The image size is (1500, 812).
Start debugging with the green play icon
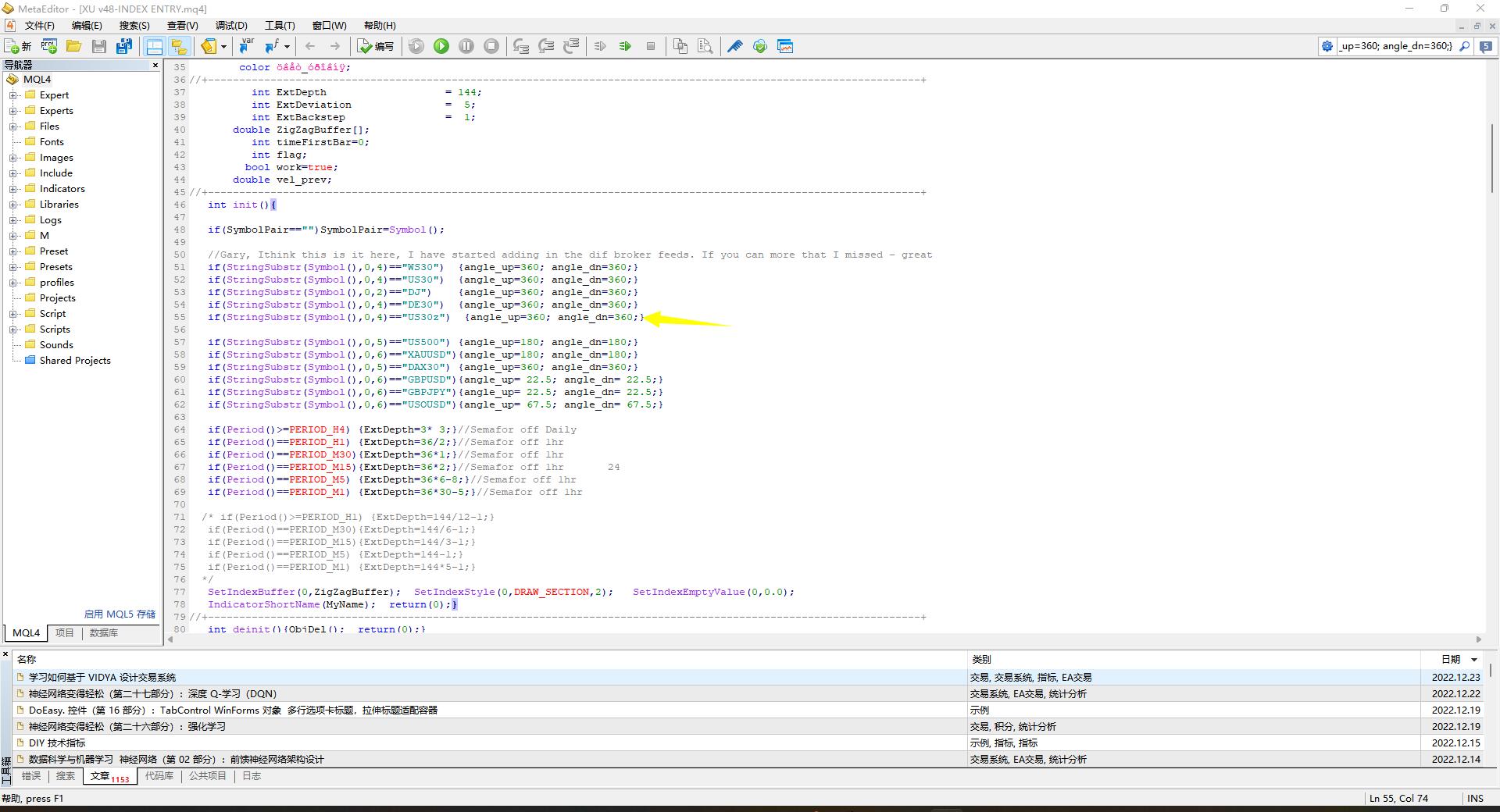(441, 47)
